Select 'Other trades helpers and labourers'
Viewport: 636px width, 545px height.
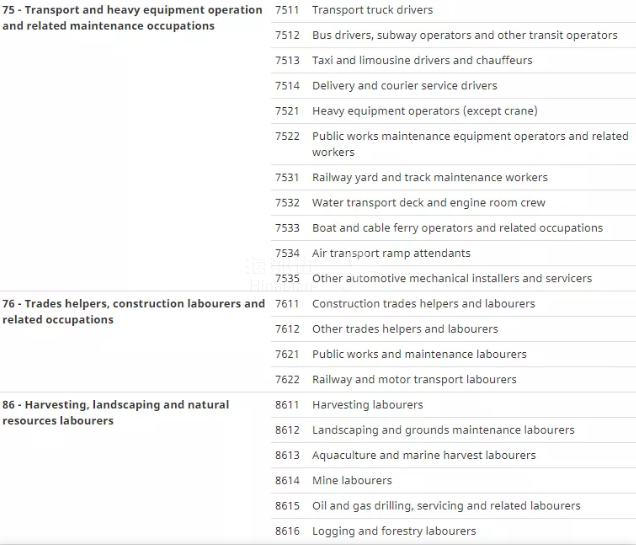405,329
